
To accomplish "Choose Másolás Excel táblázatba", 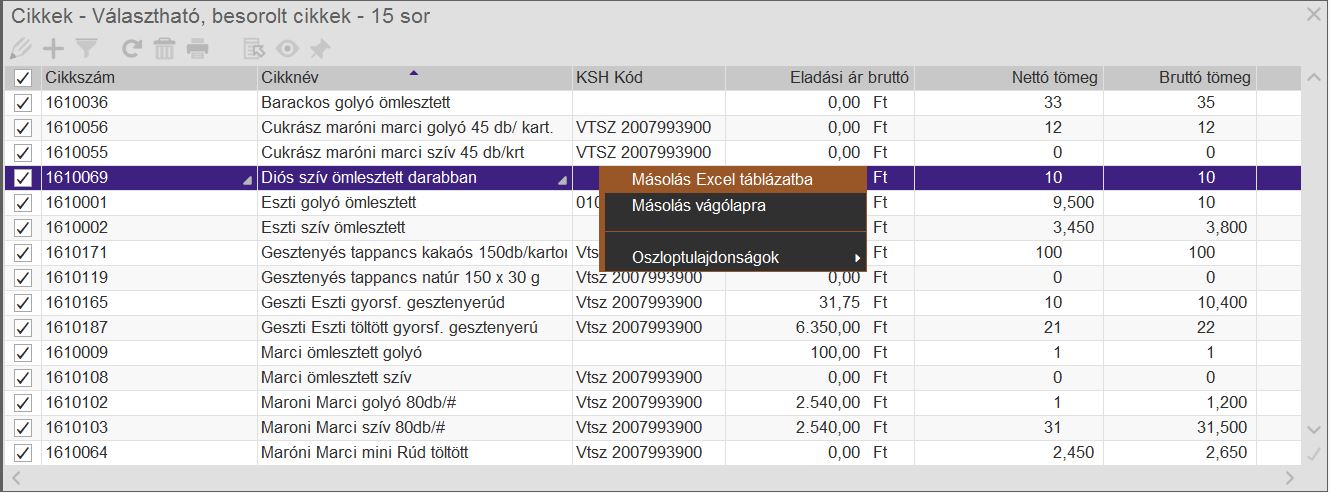I will coord(722,180).
